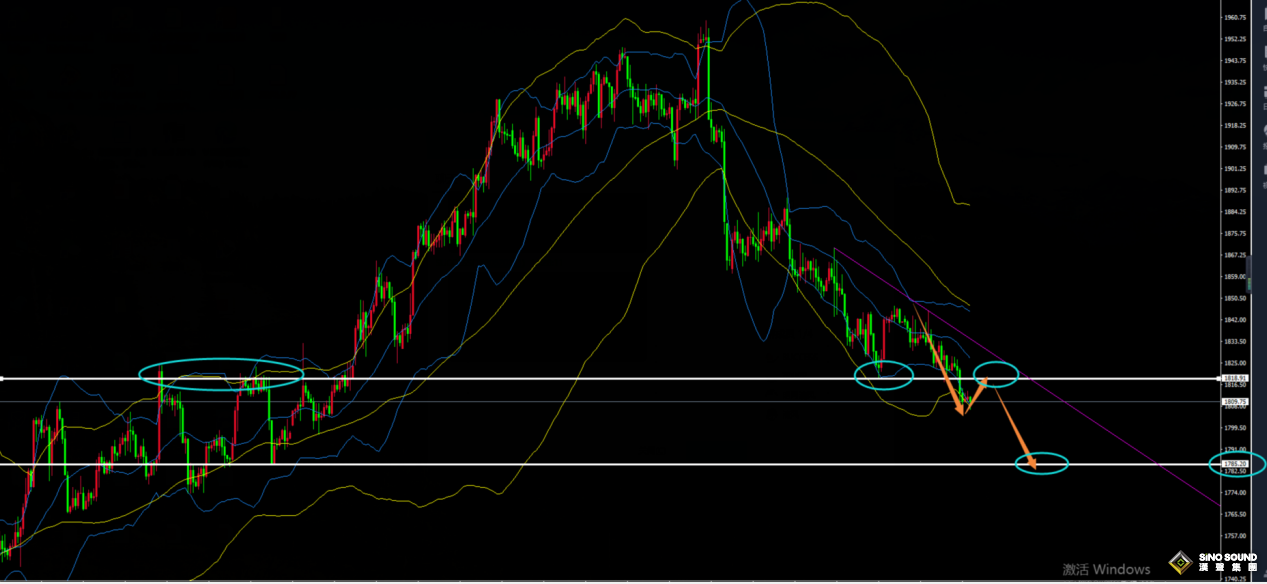Image resolution: width=1267 pixels, height=584 pixels.
Task: Click the 激活 Windows watermark text
Action: click(x=1106, y=569)
